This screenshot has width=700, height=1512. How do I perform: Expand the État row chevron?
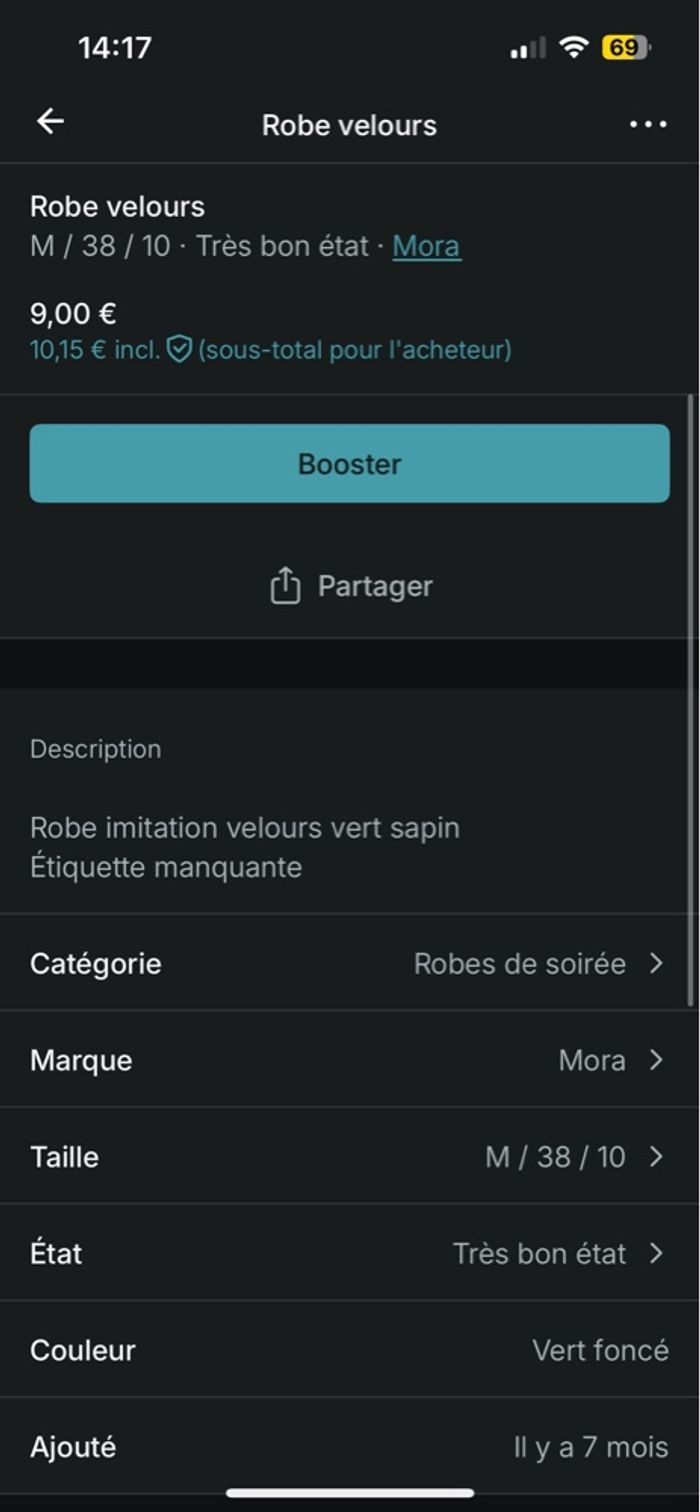656,1253
